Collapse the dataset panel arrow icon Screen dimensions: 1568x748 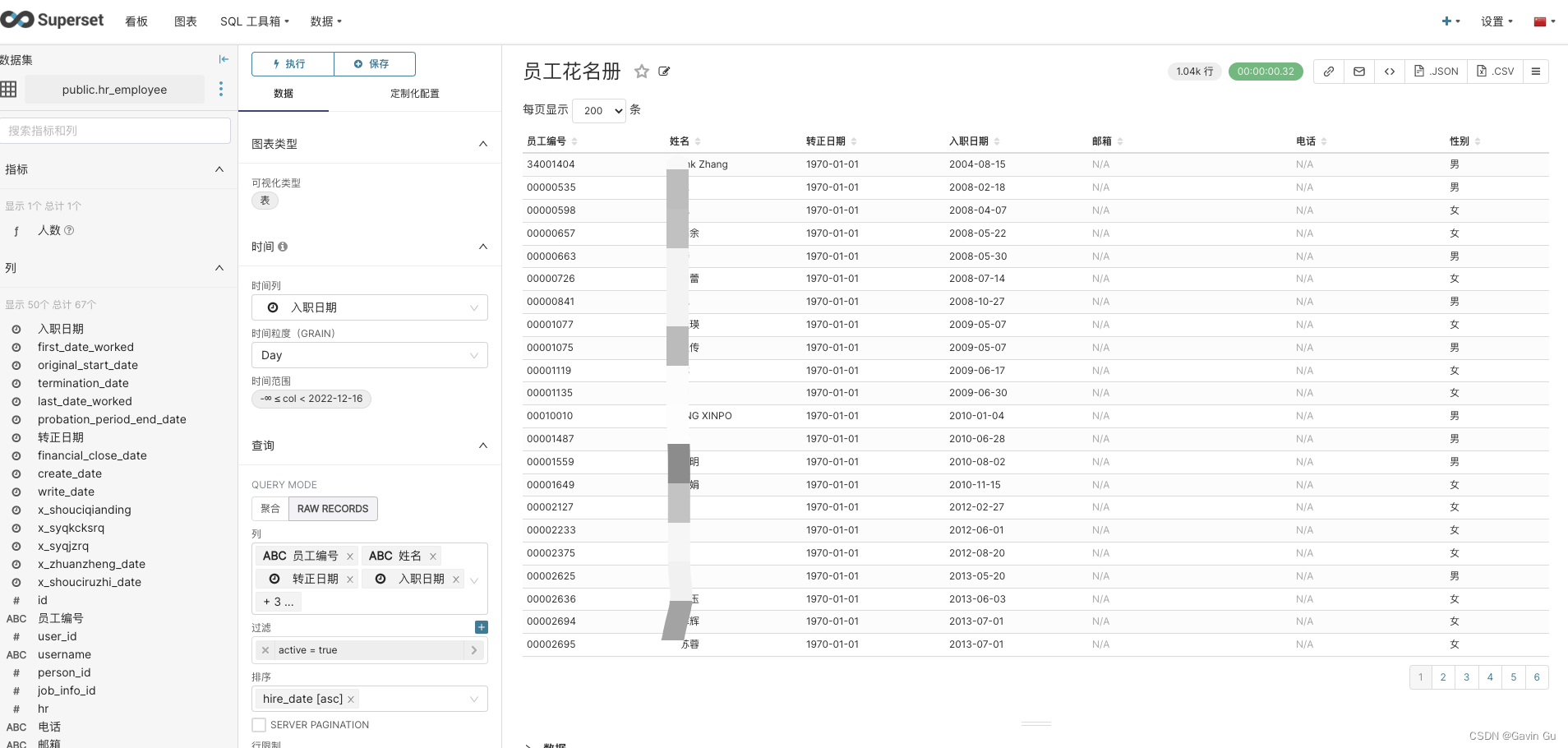point(224,59)
